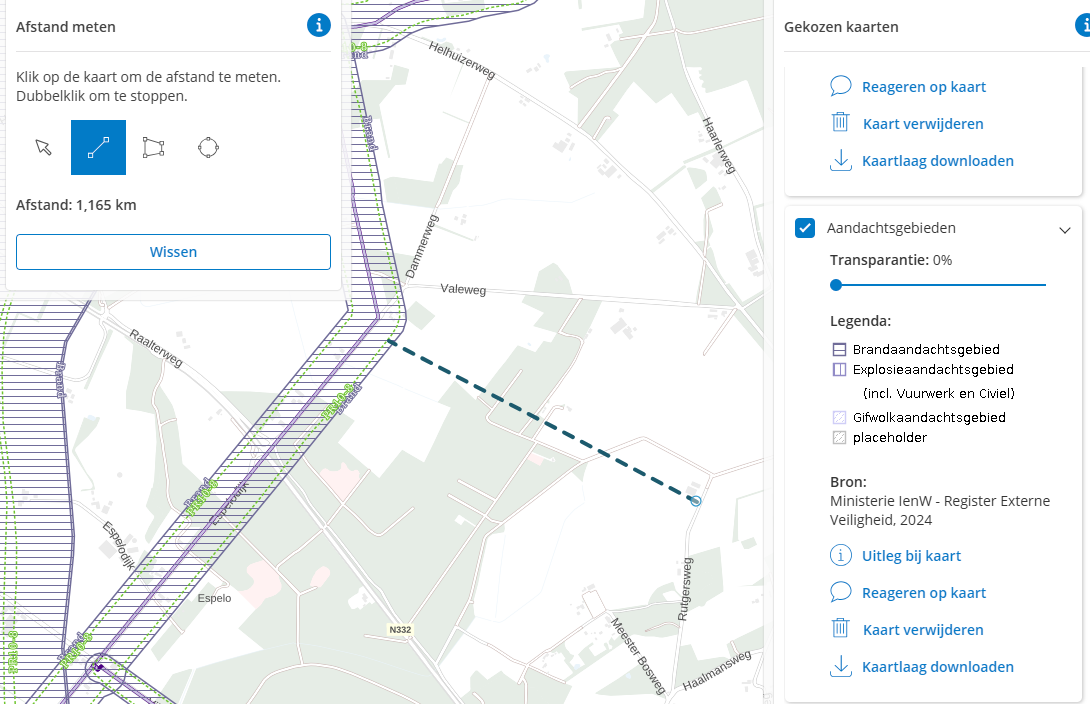Click the speech bubble icon in upper card
This screenshot has height=704, width=1090.
(840, 86)
